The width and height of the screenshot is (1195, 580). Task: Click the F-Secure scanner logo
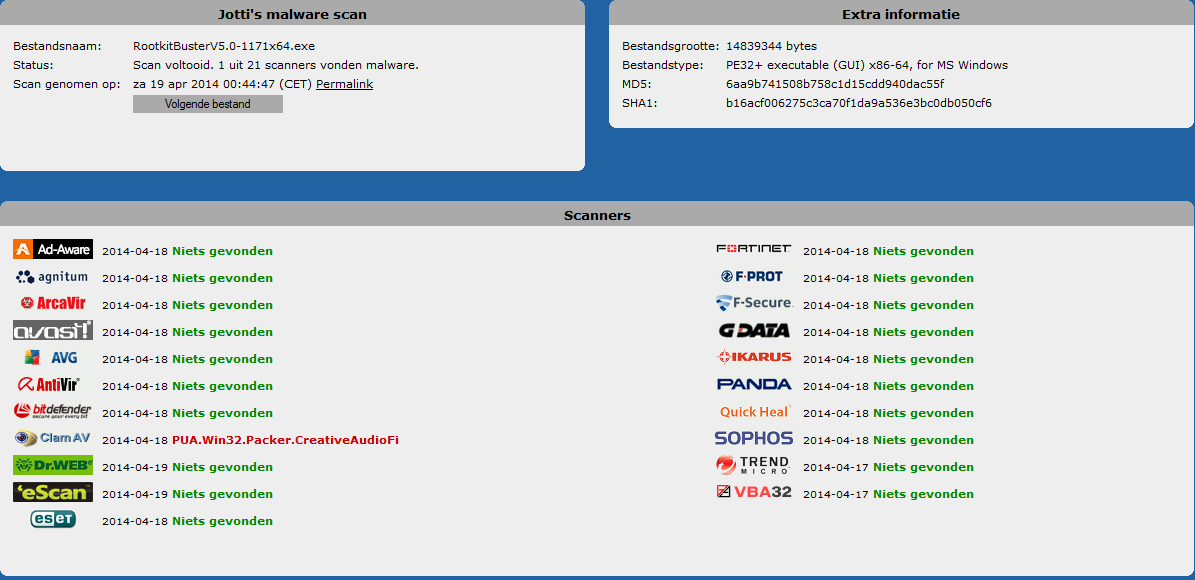[x=754, y=303]
